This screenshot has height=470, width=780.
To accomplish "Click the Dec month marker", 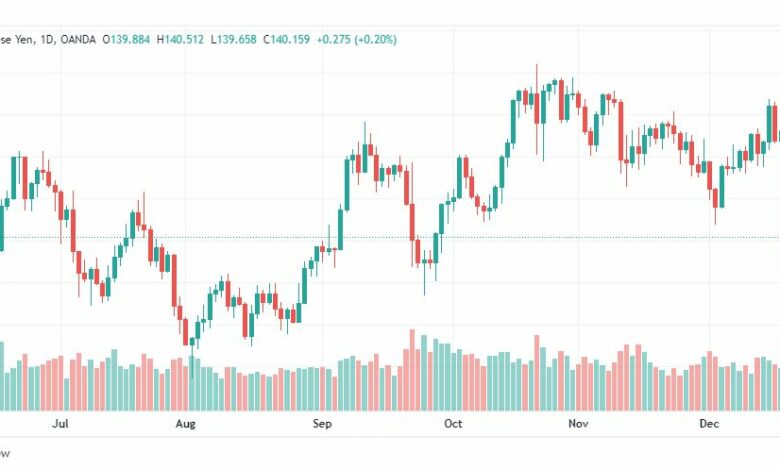I will (709, 424).
